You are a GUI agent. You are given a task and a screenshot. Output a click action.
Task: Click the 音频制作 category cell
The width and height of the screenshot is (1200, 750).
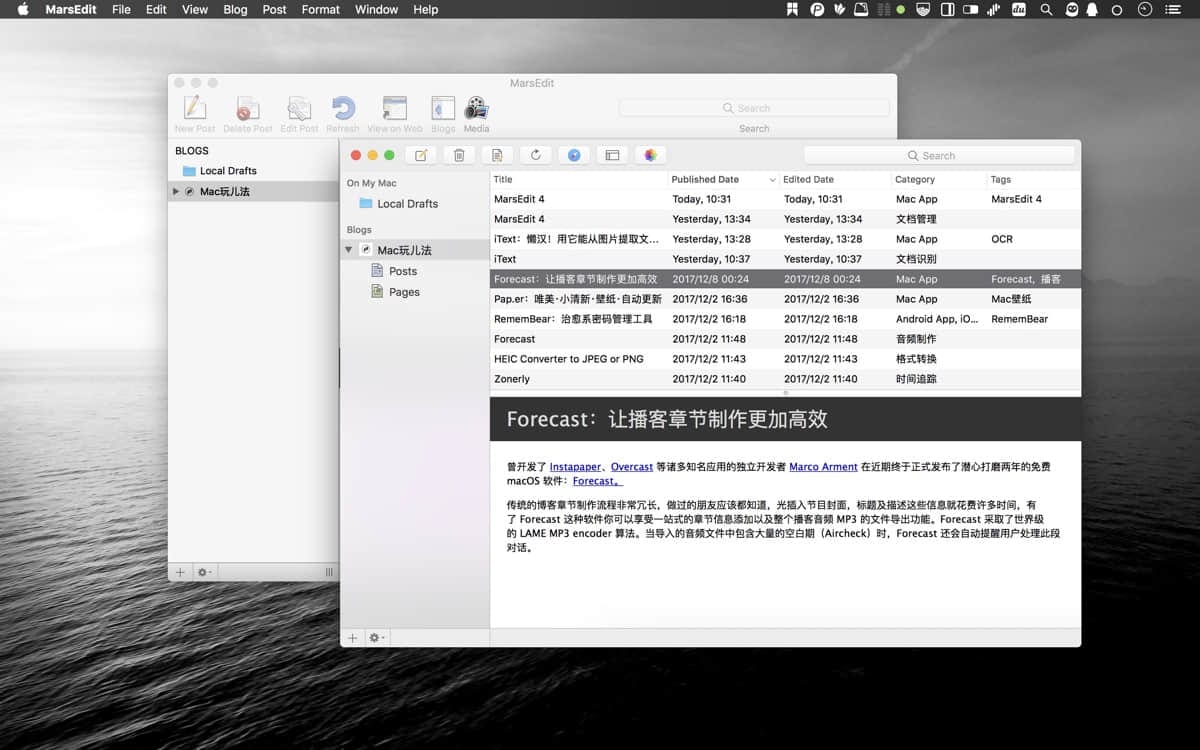pos(916,339)
